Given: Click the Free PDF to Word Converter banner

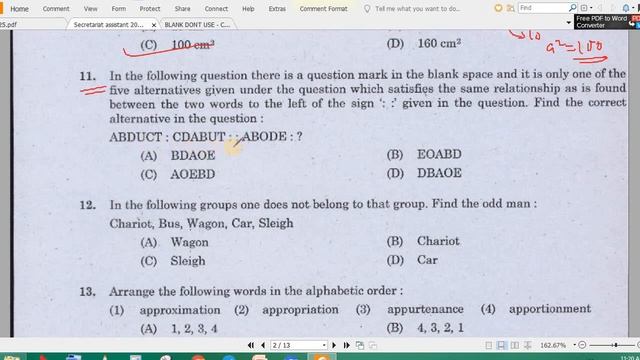Looking at the screenshot, I should coord(603,22).
